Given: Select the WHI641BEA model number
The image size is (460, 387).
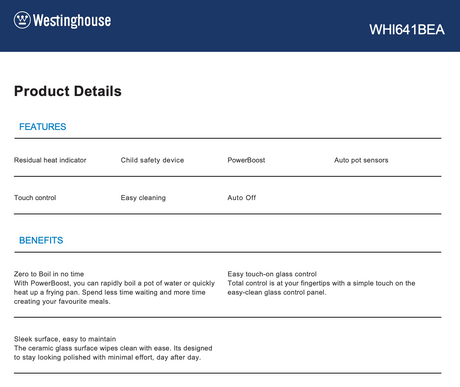Looking at the screenshot, I should pyautogui.click(x=407, y=30).
